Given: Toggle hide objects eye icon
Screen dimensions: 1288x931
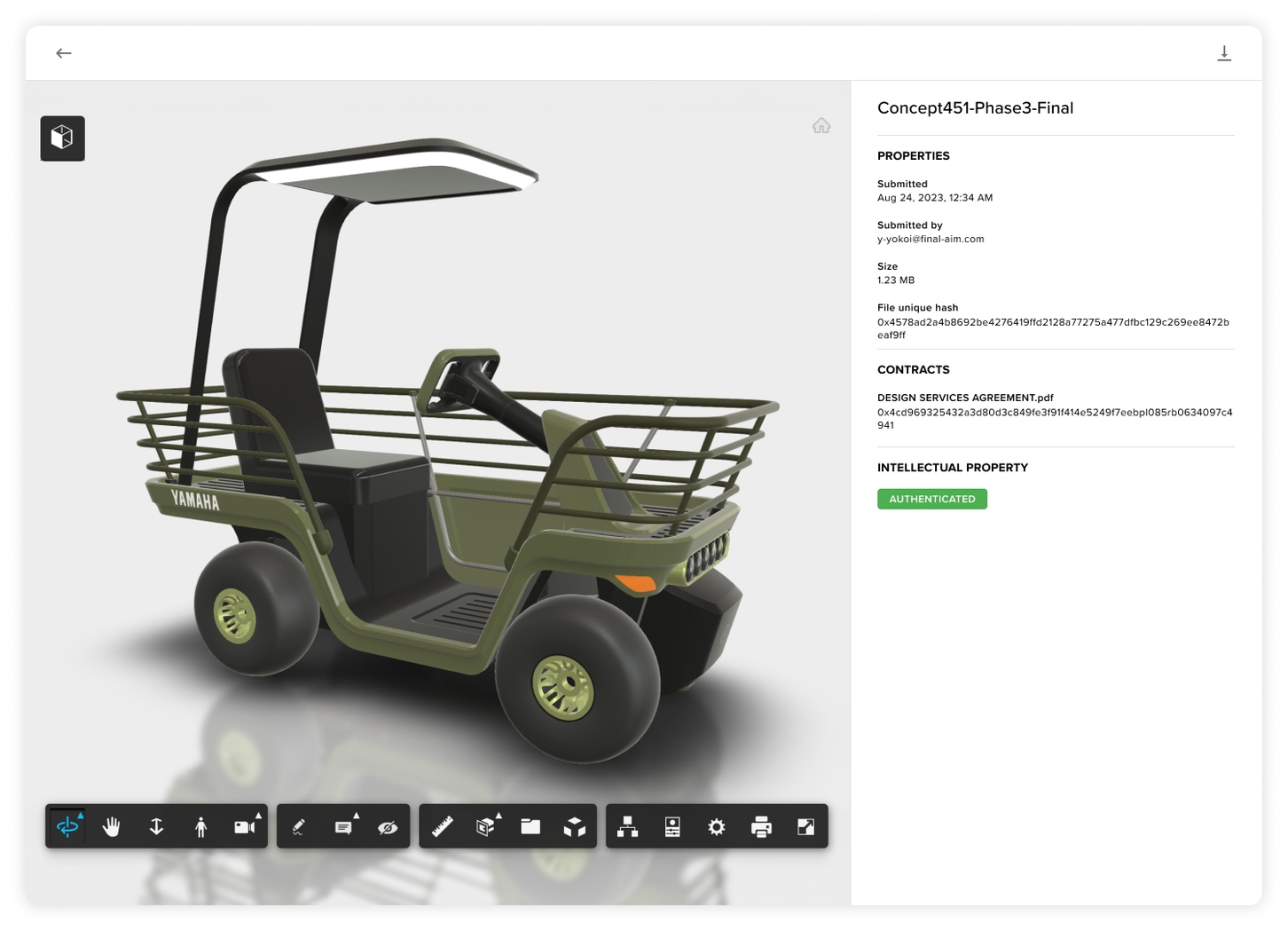Looking at the screenshot, I should click(388, 826).
